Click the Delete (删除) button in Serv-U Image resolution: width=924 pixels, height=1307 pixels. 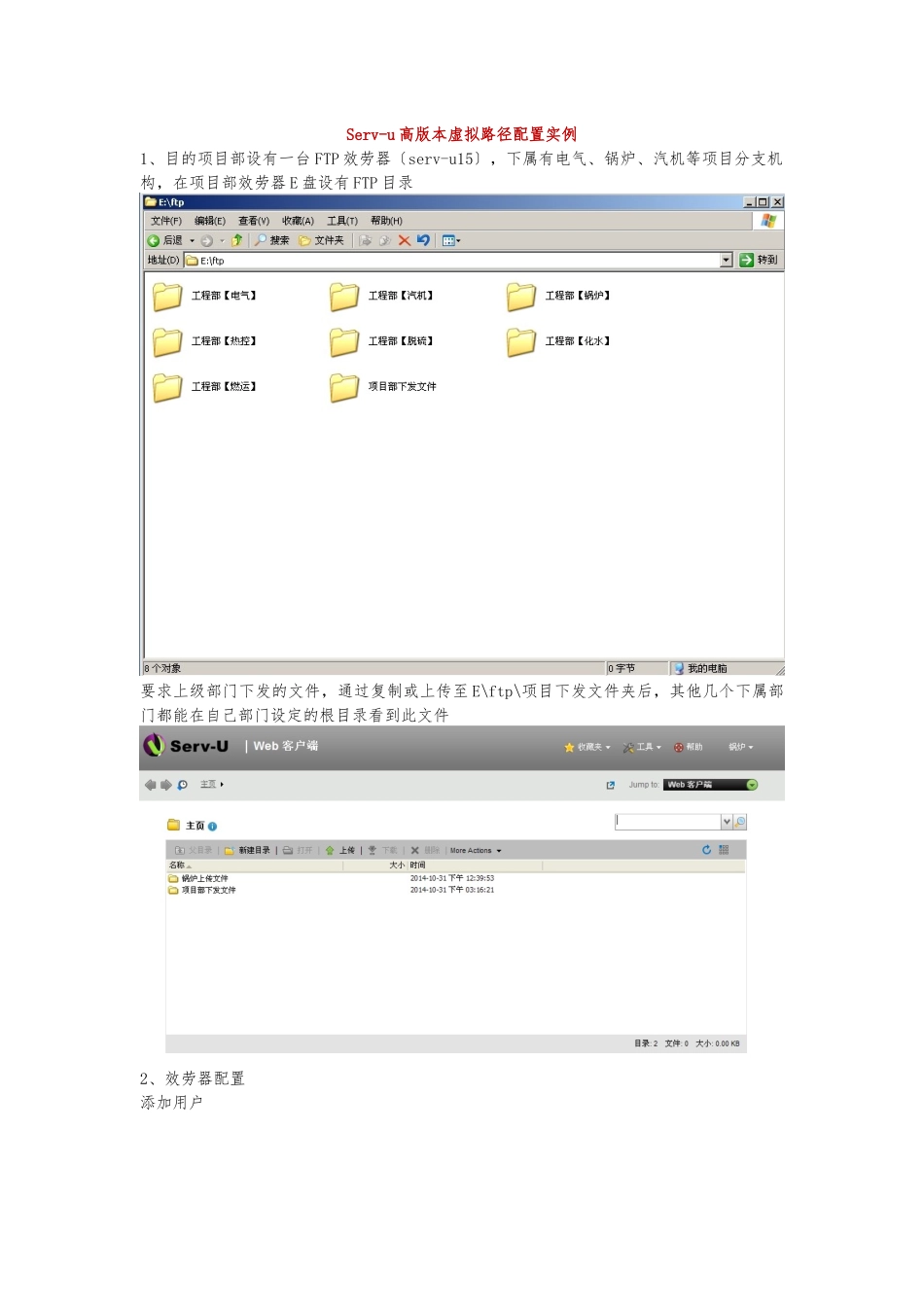pos(425,850)
